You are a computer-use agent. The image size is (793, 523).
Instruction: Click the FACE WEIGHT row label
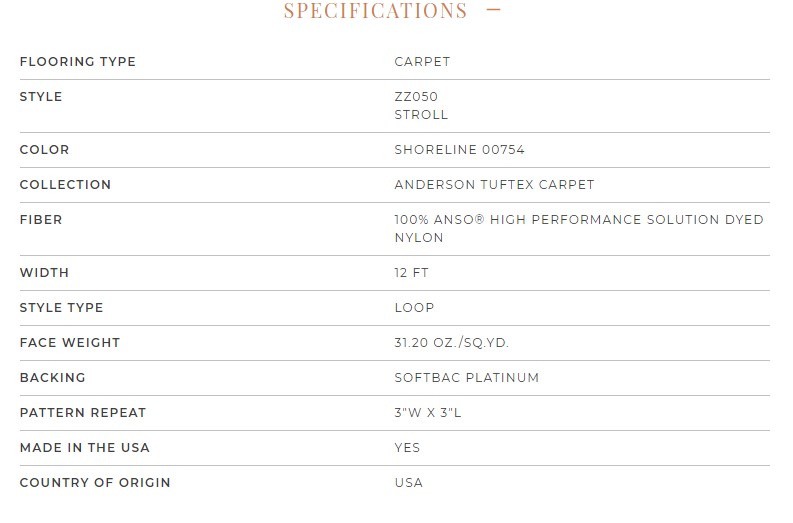point(70,343)
